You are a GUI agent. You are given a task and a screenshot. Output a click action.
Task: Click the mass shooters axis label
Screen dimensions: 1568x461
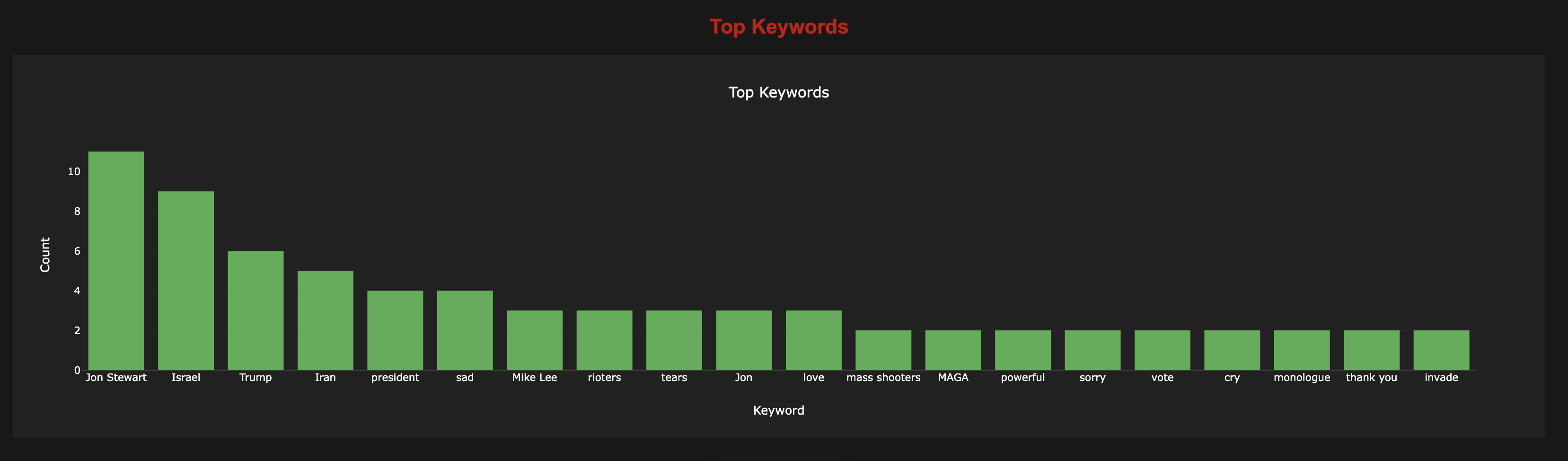pos(883,378)
